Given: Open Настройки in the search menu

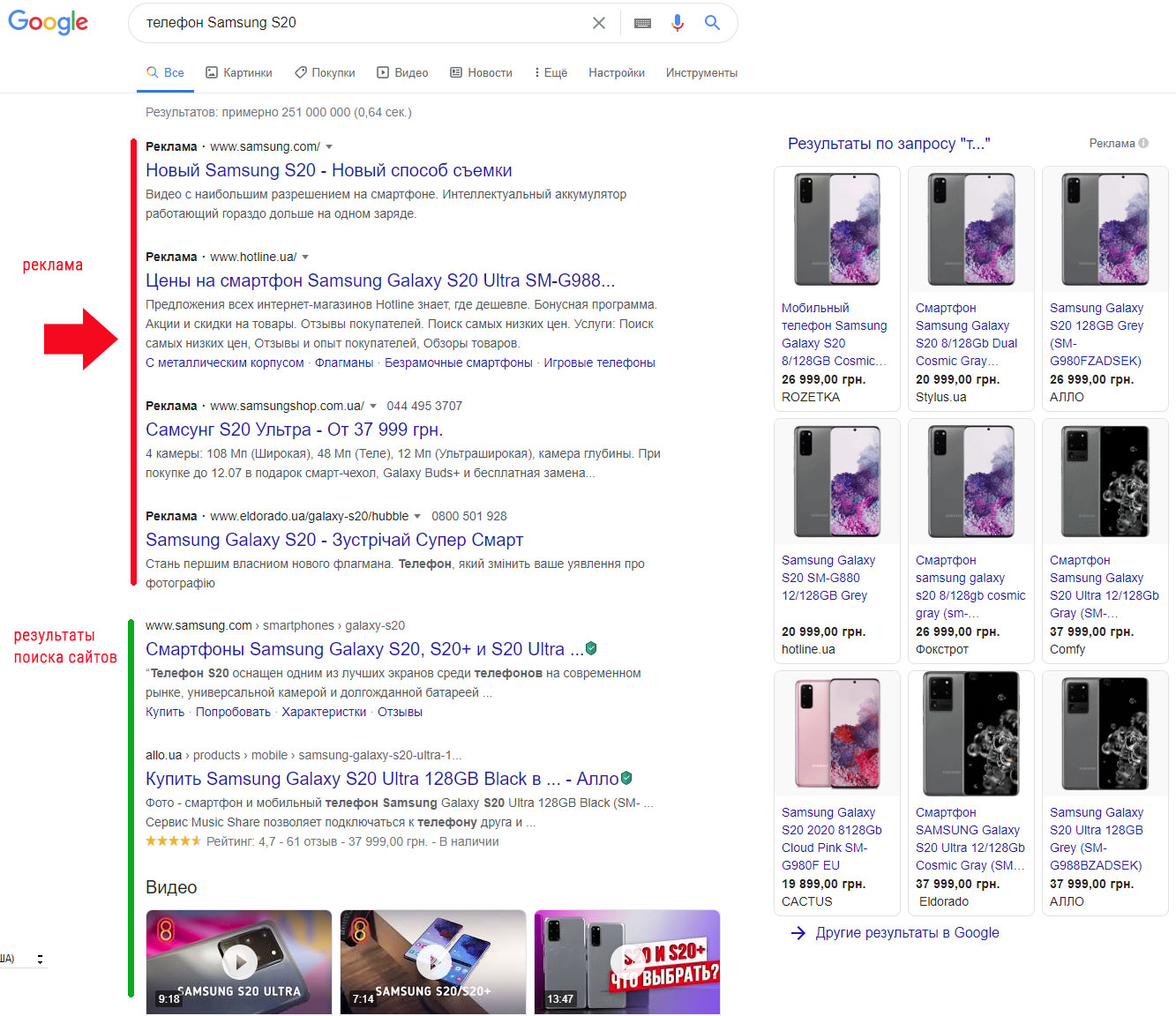Looking at the screenshot, I should click(617, 72).
